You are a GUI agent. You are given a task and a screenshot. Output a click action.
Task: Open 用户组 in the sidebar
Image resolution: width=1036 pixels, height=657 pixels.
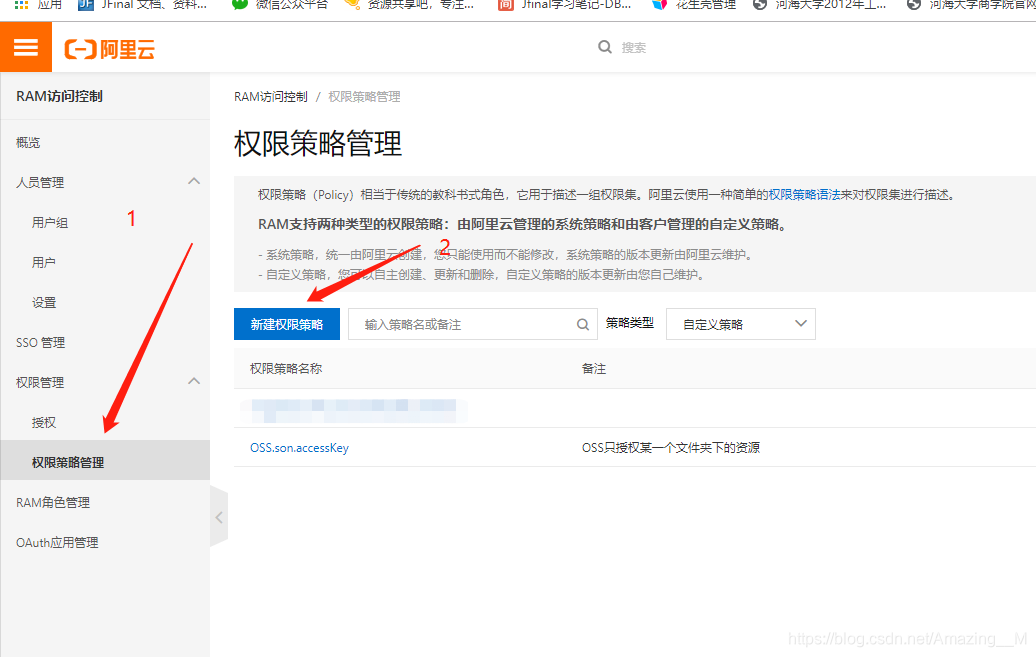[x=50, y=223]
